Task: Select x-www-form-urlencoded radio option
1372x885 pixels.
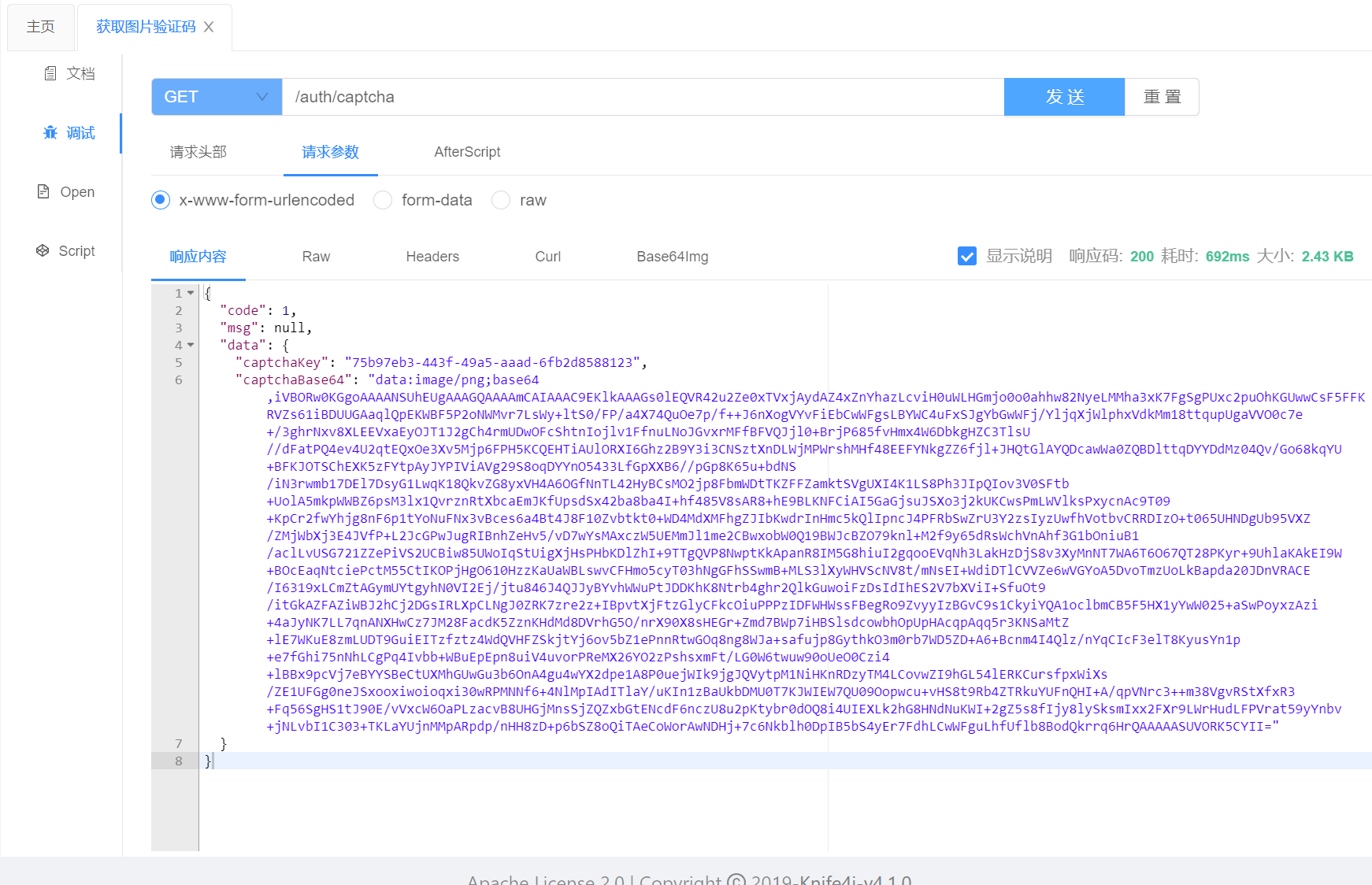Action: pos(161,200)
